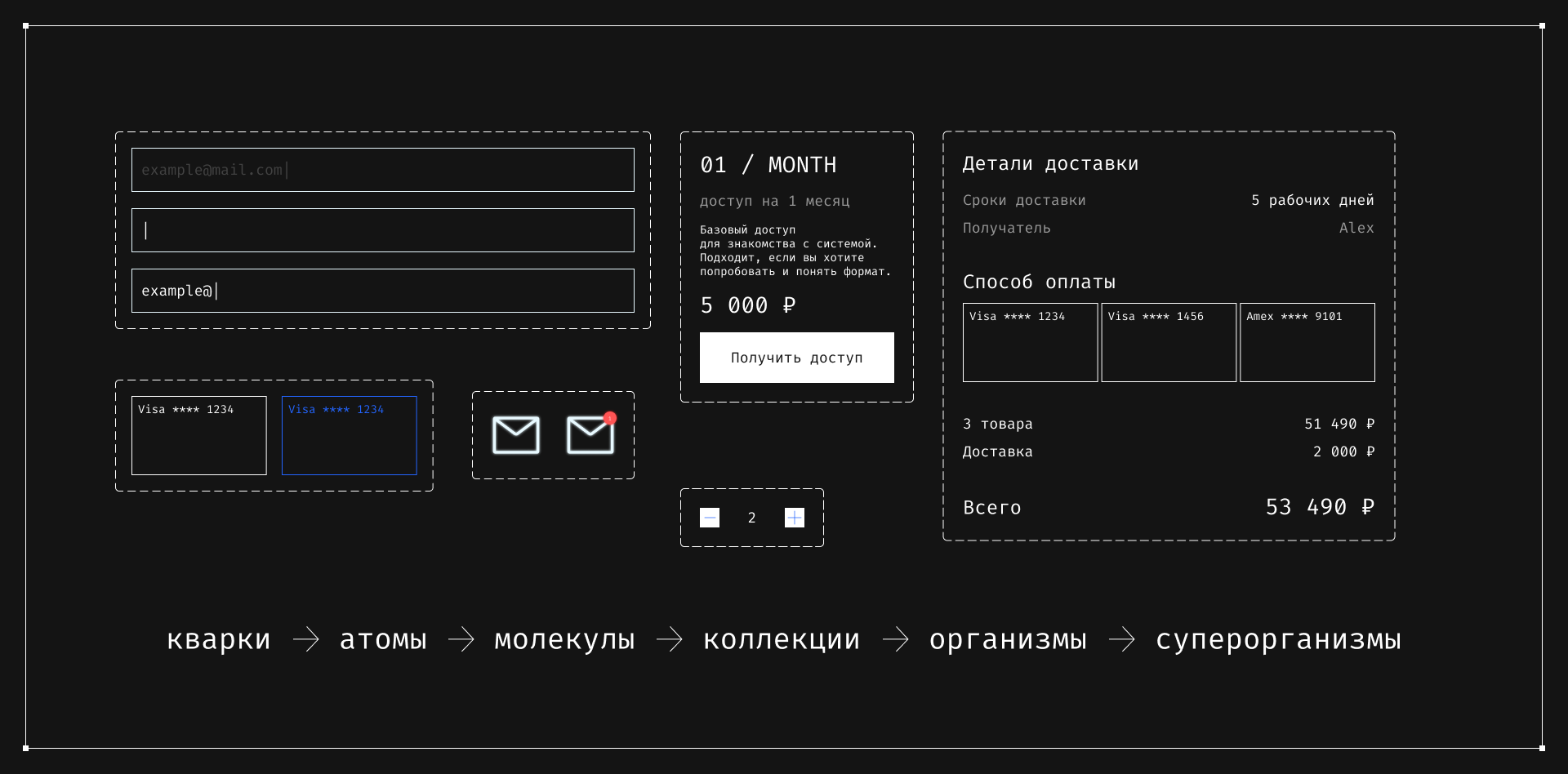Click the plain envelope mail icon
This screenshot has height=774, width=1568.
coord(515,434)
